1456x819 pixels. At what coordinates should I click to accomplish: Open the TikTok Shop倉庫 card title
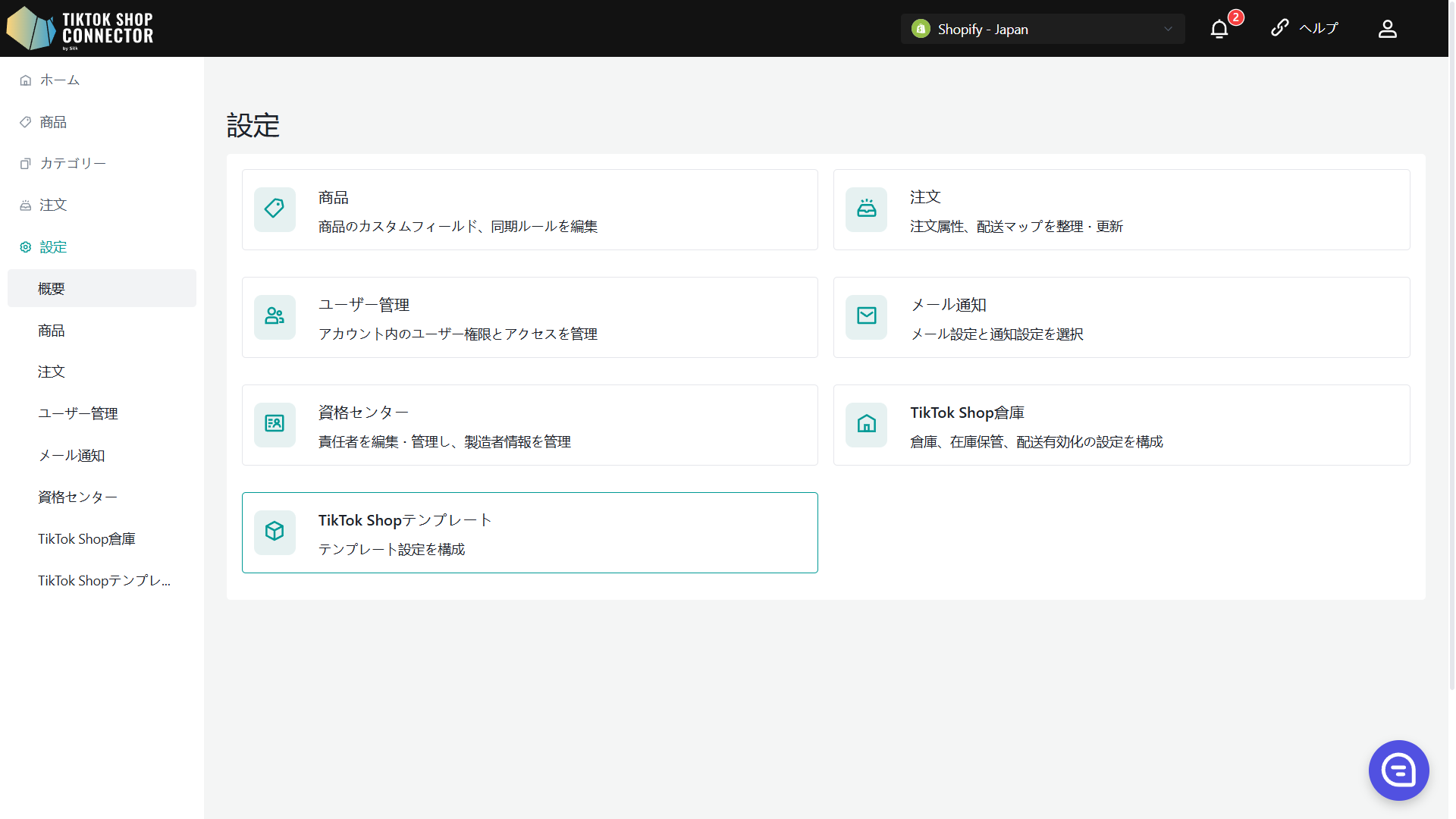(x=967, y=413)
